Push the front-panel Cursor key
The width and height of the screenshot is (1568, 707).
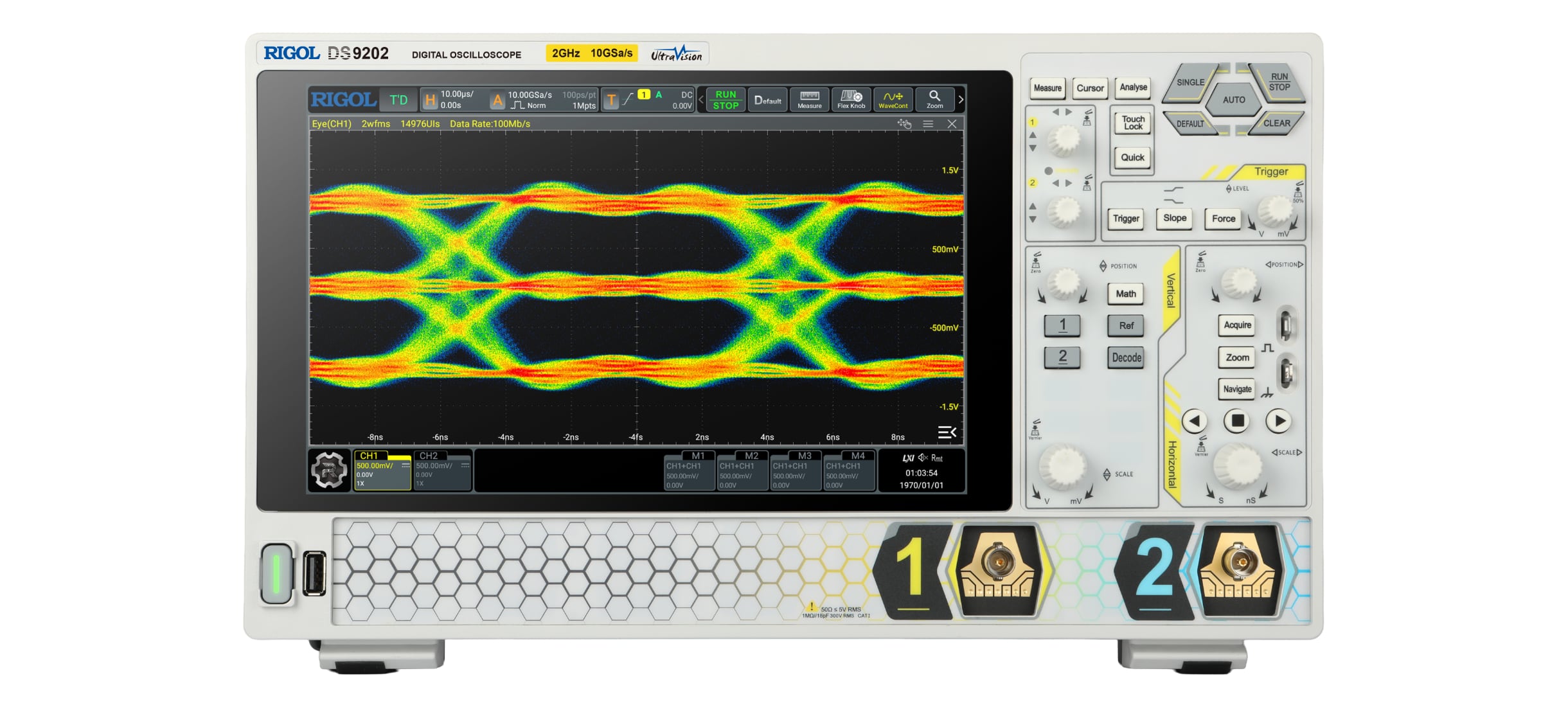tap(1090, 88)
